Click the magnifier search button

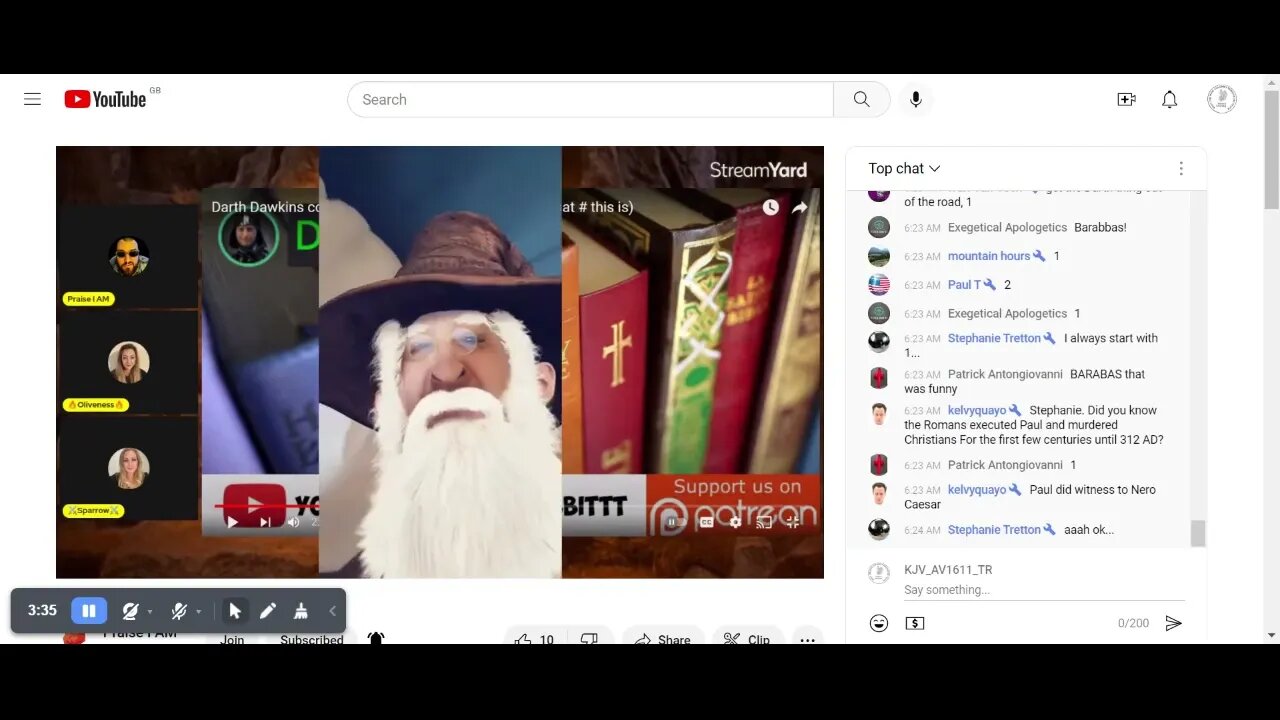tap(861, 99)
